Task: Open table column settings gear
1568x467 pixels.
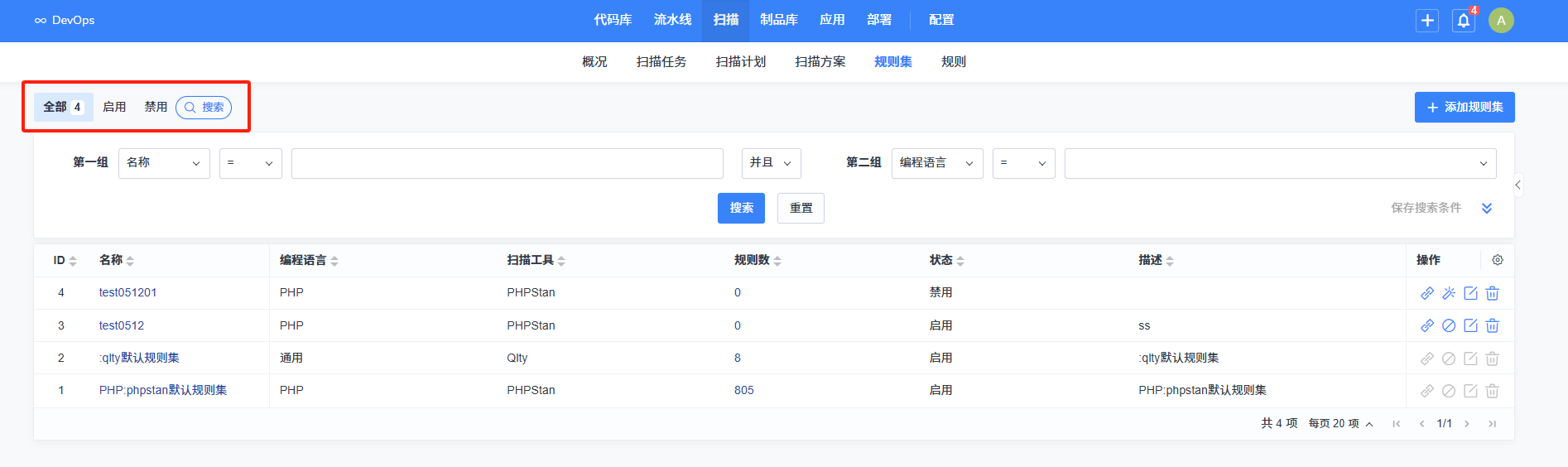Action: click(x=1498, y=260)
